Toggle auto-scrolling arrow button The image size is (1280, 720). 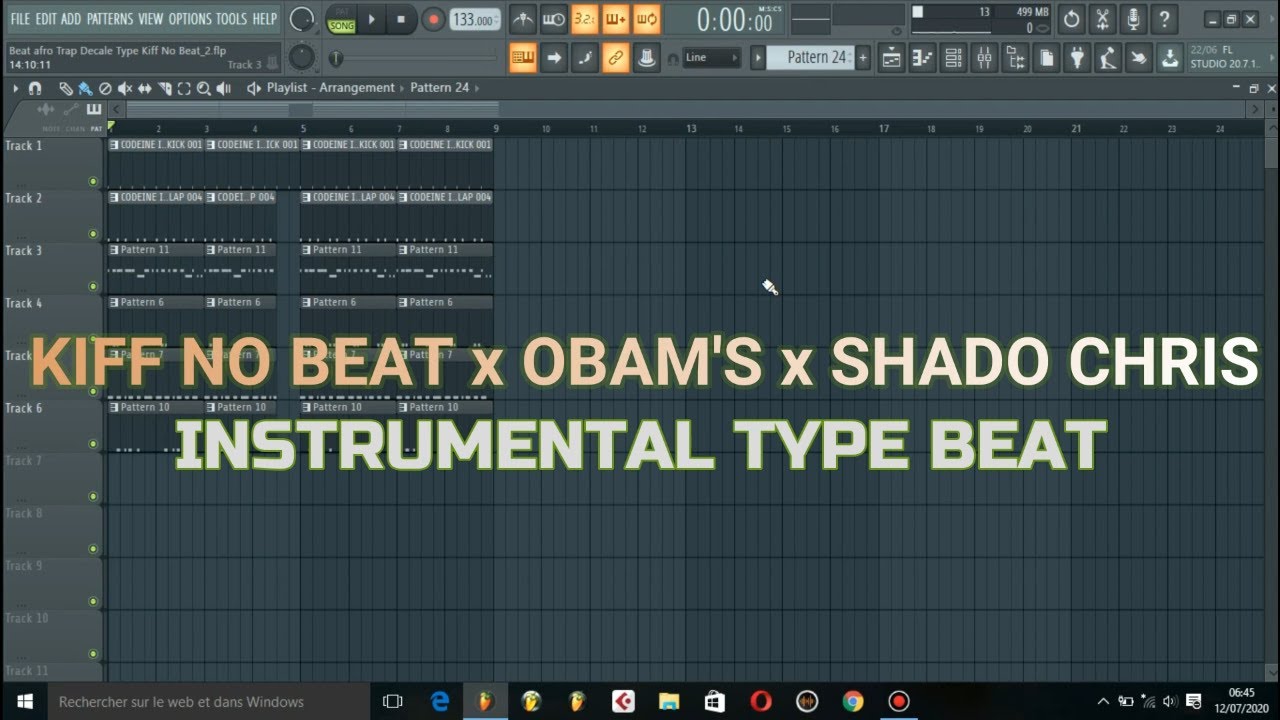(x=553, y=58)
